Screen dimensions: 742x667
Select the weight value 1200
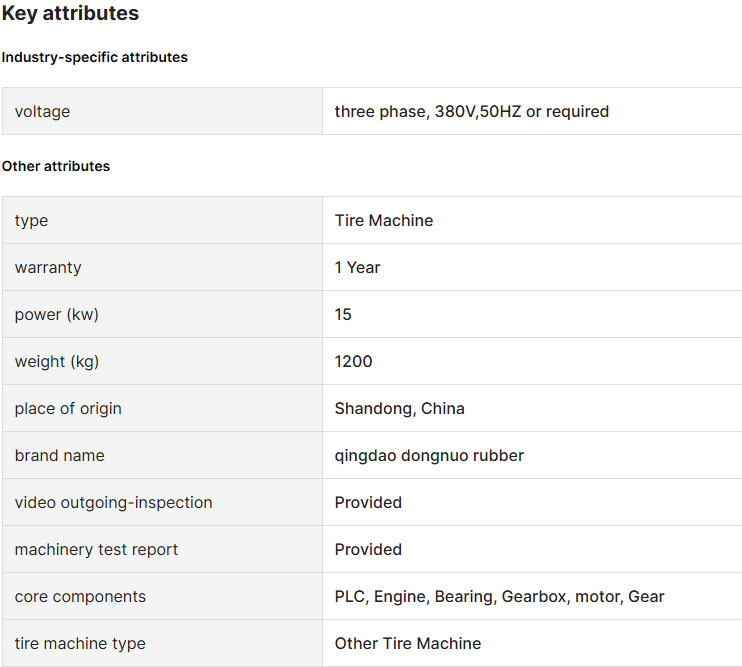(353, 361)
